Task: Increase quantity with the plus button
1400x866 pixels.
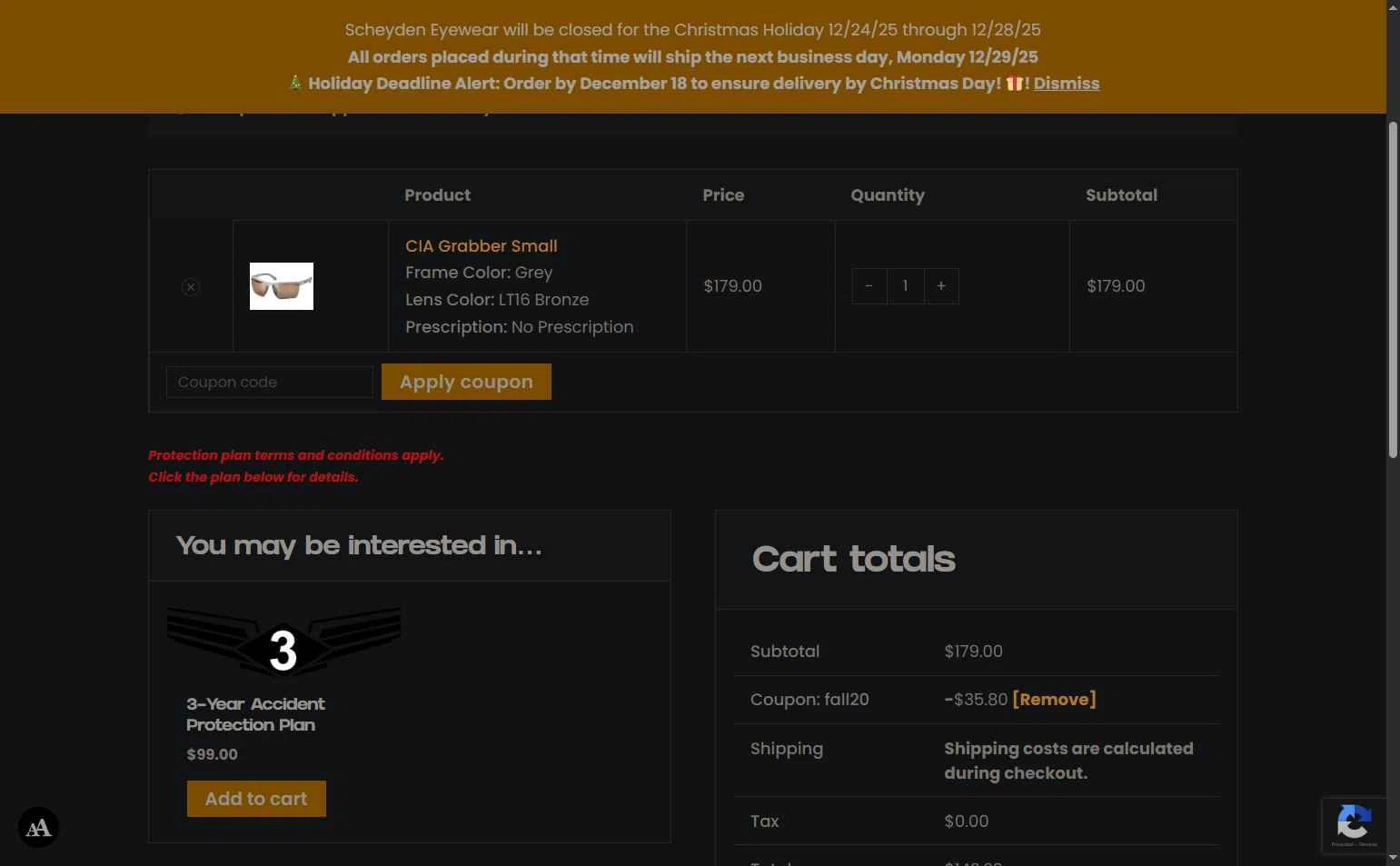Action: click(941, 286)
